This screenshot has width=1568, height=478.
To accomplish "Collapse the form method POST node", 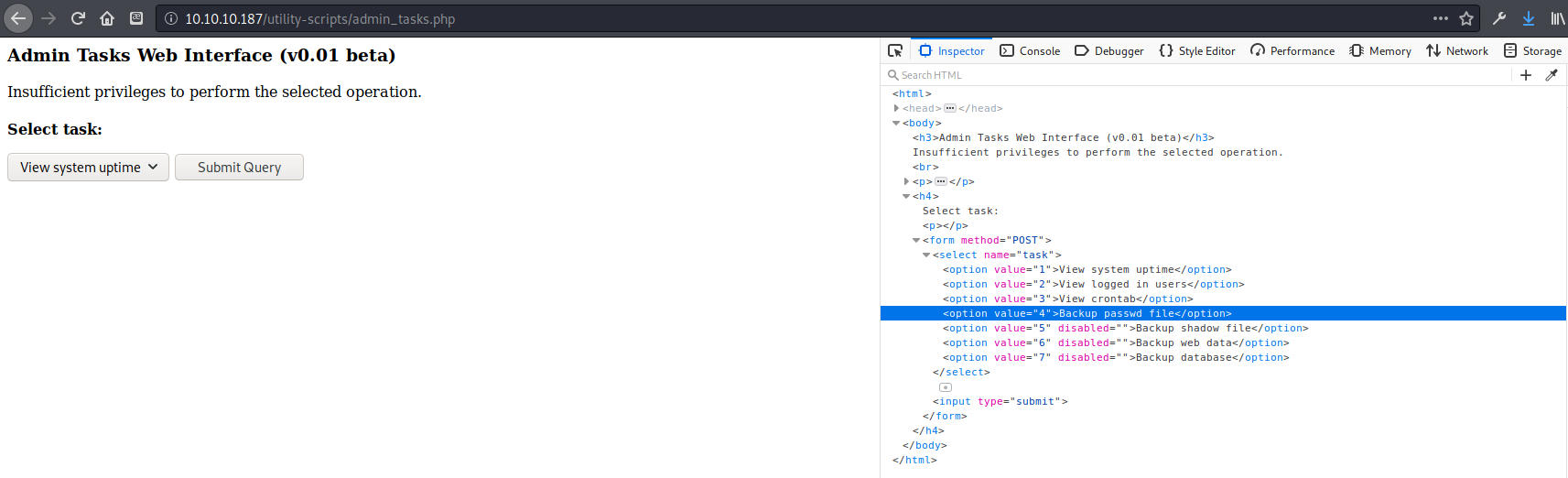I will click(x=916, y=241).
